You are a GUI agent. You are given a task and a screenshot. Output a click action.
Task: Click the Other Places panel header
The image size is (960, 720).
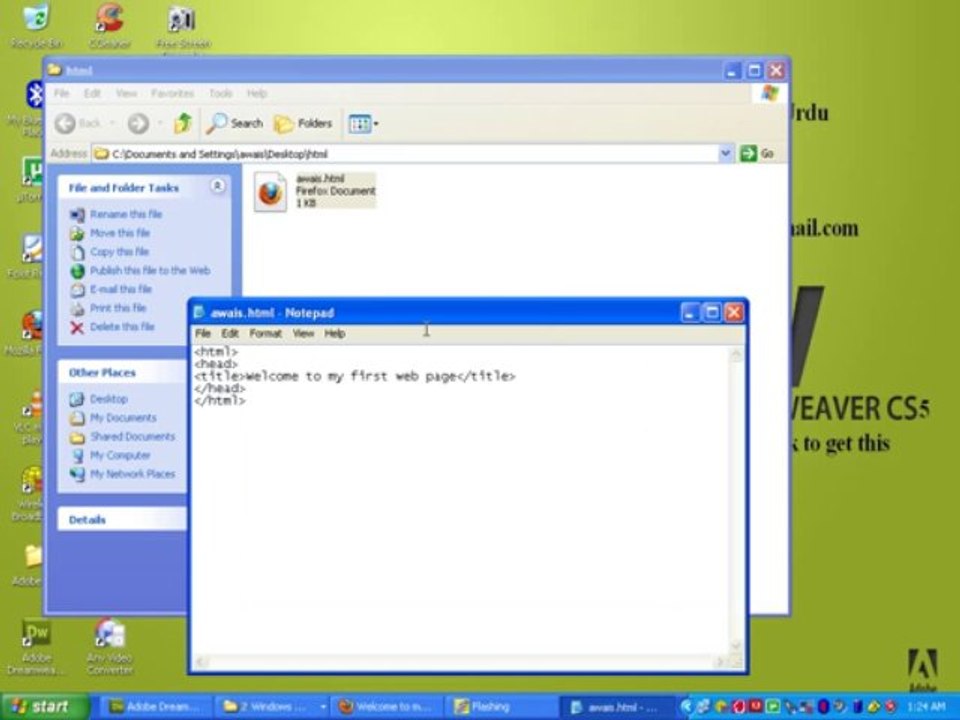(122, 373)
